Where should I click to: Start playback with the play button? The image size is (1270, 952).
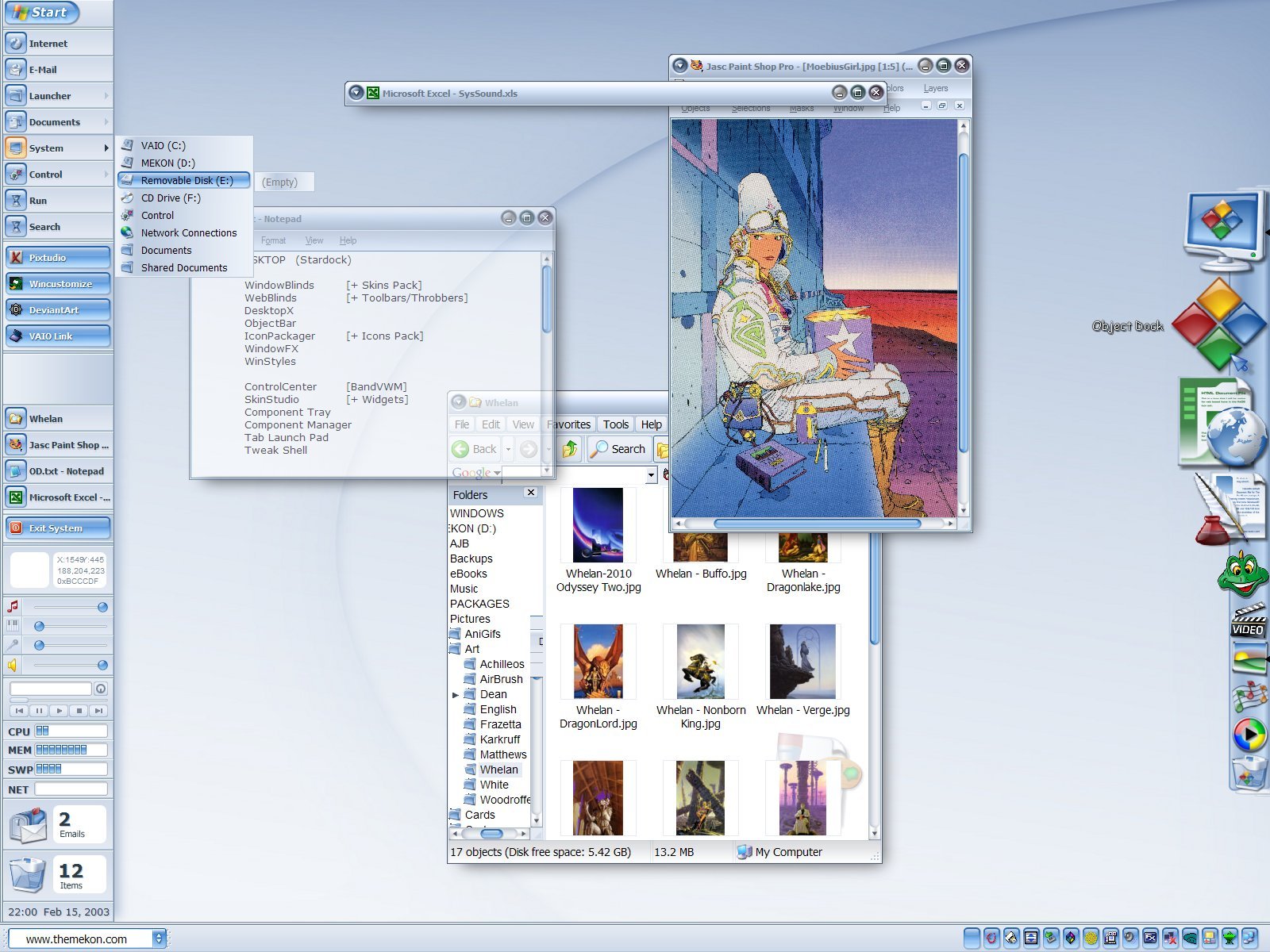pyautogui.click(x=60, y=711)
